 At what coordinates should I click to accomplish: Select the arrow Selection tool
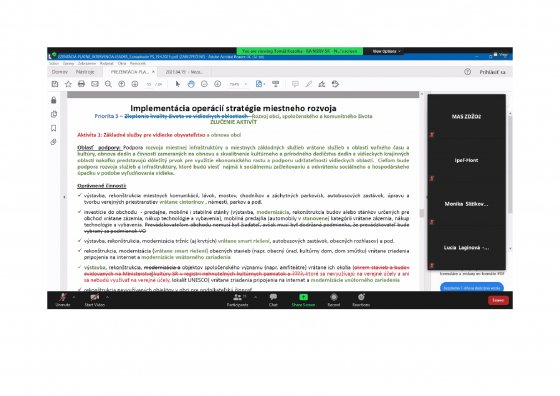[178, 84]
